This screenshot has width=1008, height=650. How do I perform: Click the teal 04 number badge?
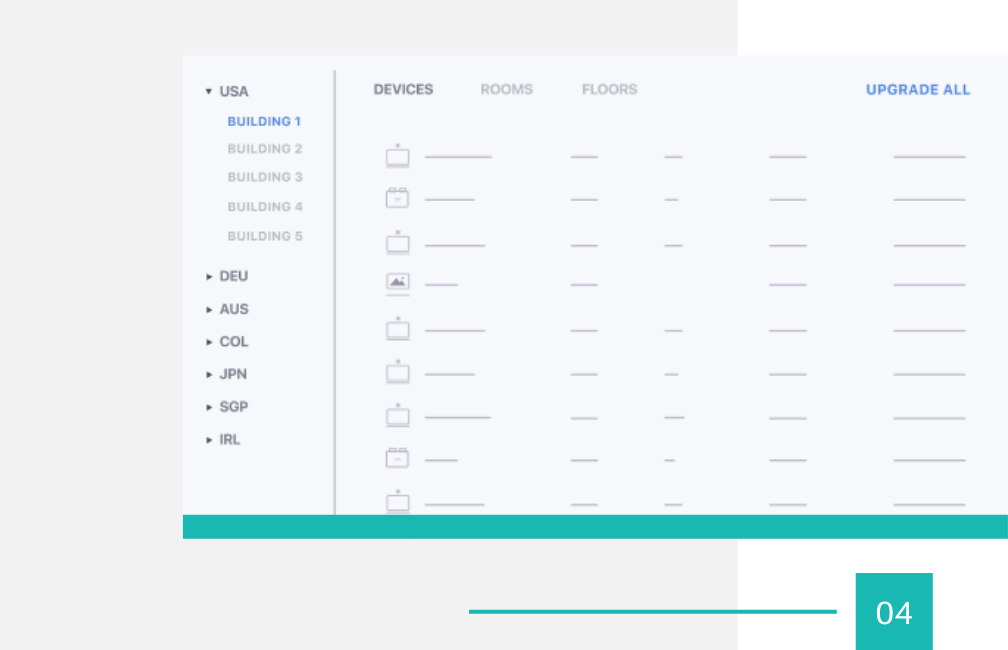(x=894, y=612)
